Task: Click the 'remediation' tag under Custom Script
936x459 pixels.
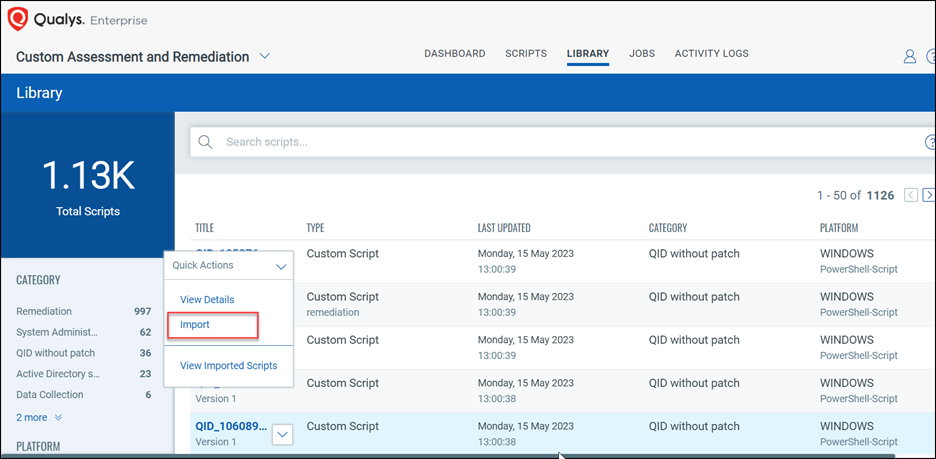Action: pos(333,312)
